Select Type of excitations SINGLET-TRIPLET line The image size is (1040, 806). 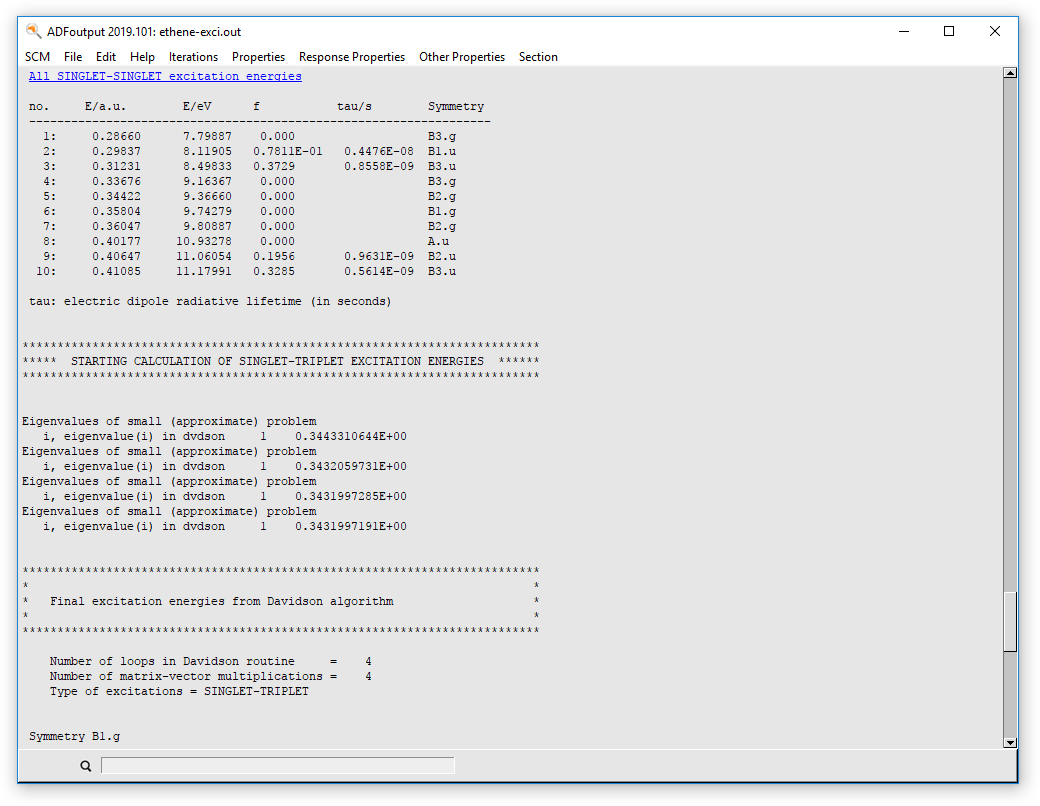coord(179,691)
